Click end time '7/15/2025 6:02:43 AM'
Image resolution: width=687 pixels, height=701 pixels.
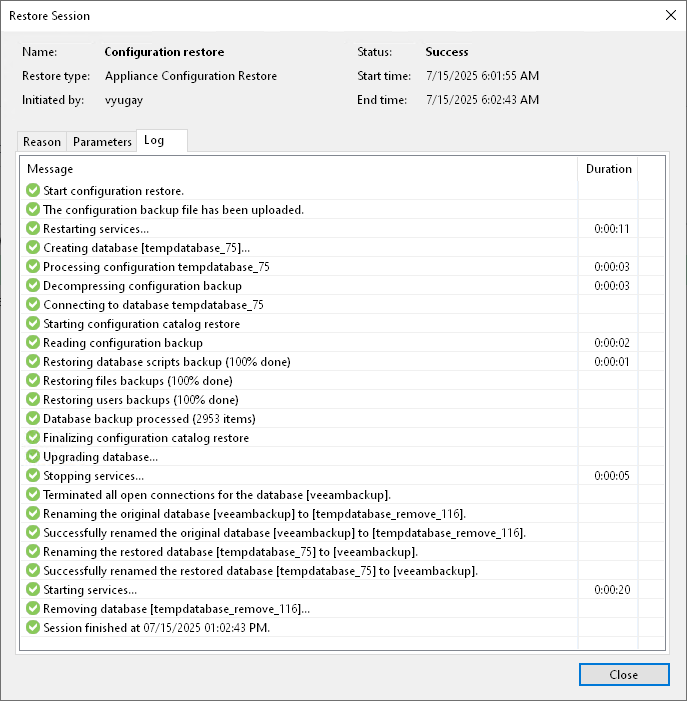482,100
